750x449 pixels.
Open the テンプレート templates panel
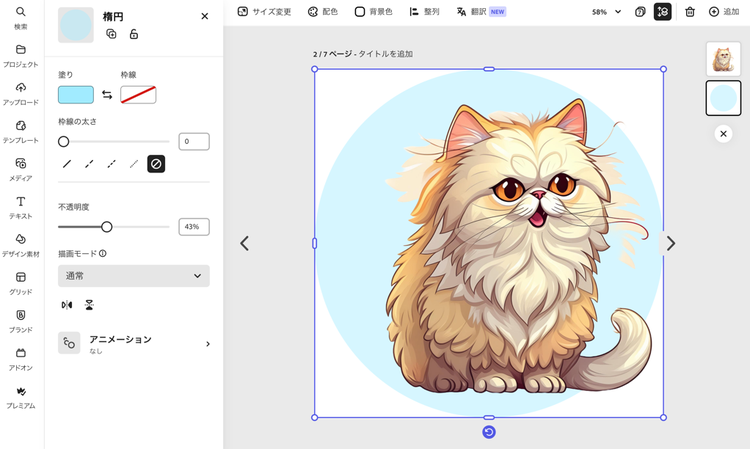pyautogui.click(x=21, y=131)
